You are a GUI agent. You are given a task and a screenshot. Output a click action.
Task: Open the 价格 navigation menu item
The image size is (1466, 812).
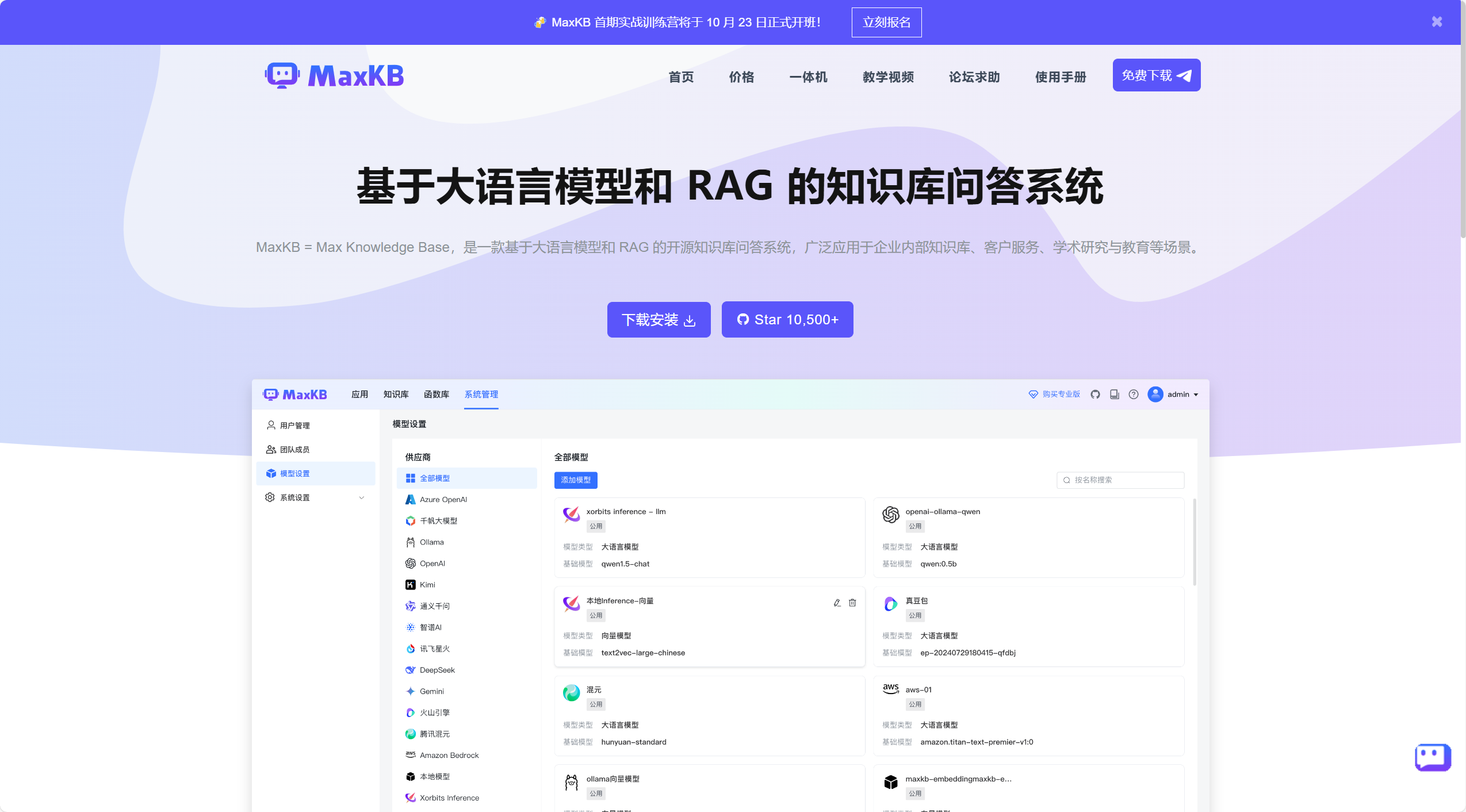(741, 76)
